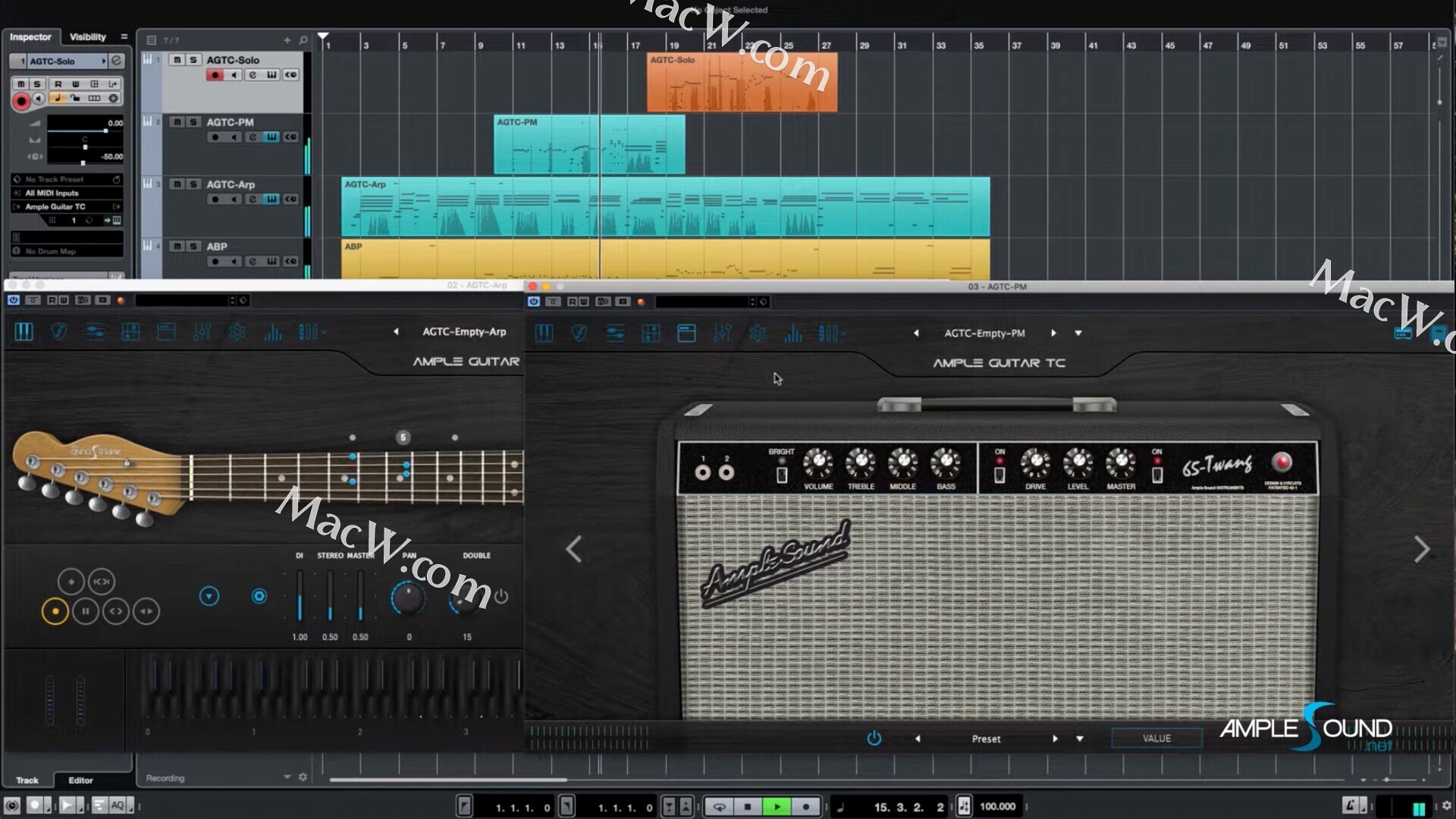Toggle power bypass on AGTC-Arp plugin window
The width and height of the screenshot is (1456, 819).
click(x=14, y=300)
